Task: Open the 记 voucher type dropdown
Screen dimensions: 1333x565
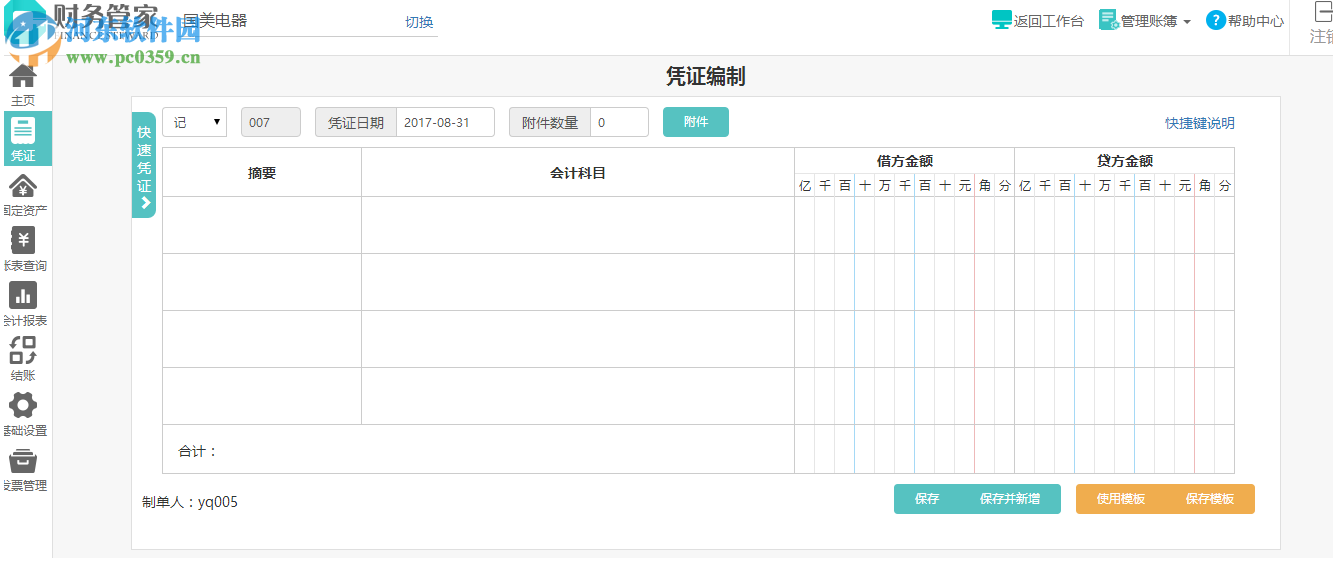Action: tap(194, 122)
